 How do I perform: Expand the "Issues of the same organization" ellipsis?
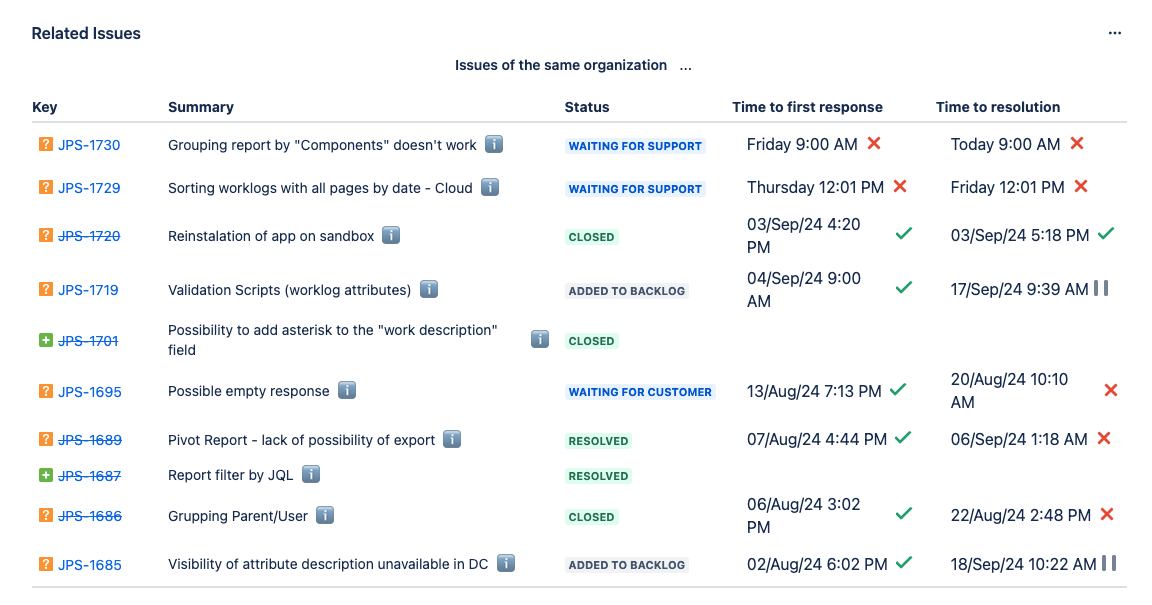685,65
